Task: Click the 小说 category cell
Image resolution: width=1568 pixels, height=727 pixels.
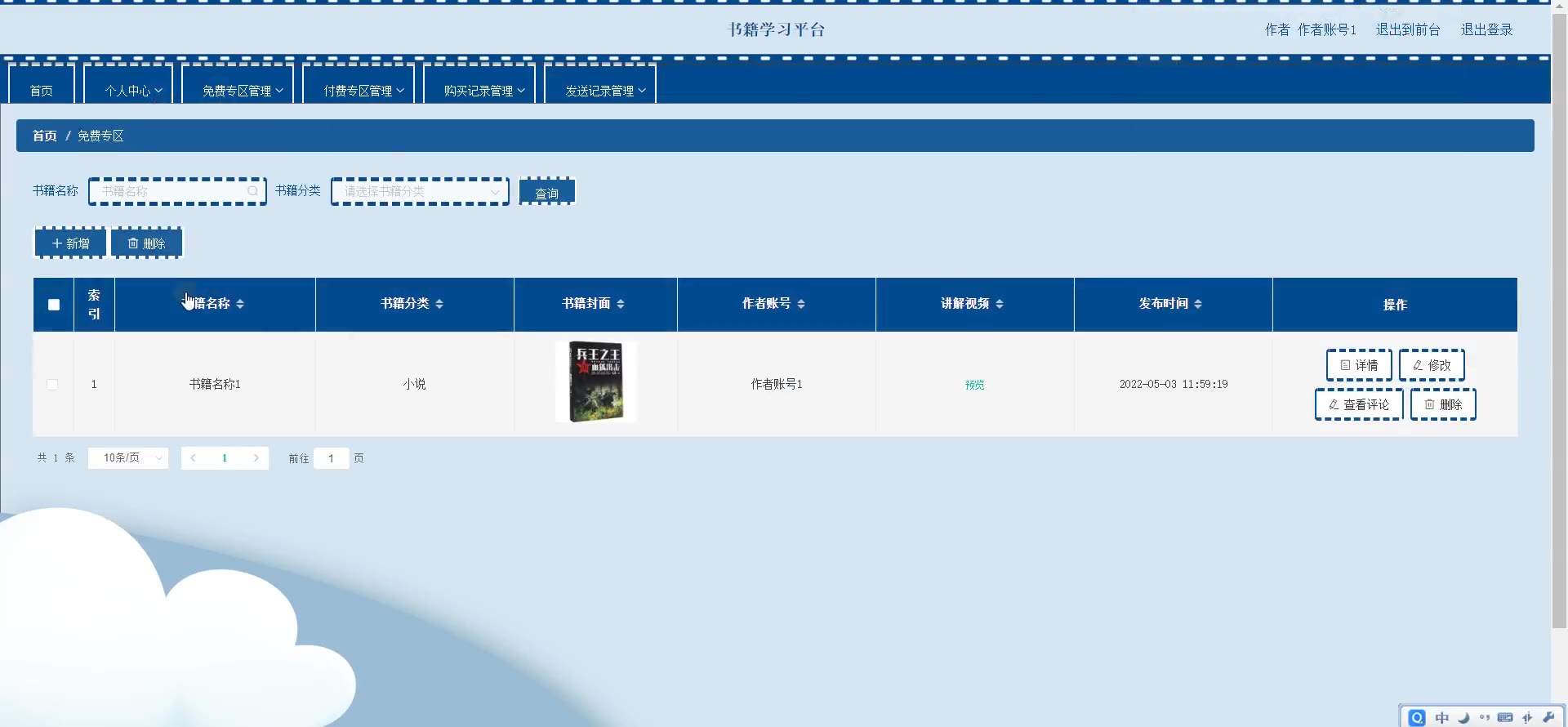Action: click(414, 384)
